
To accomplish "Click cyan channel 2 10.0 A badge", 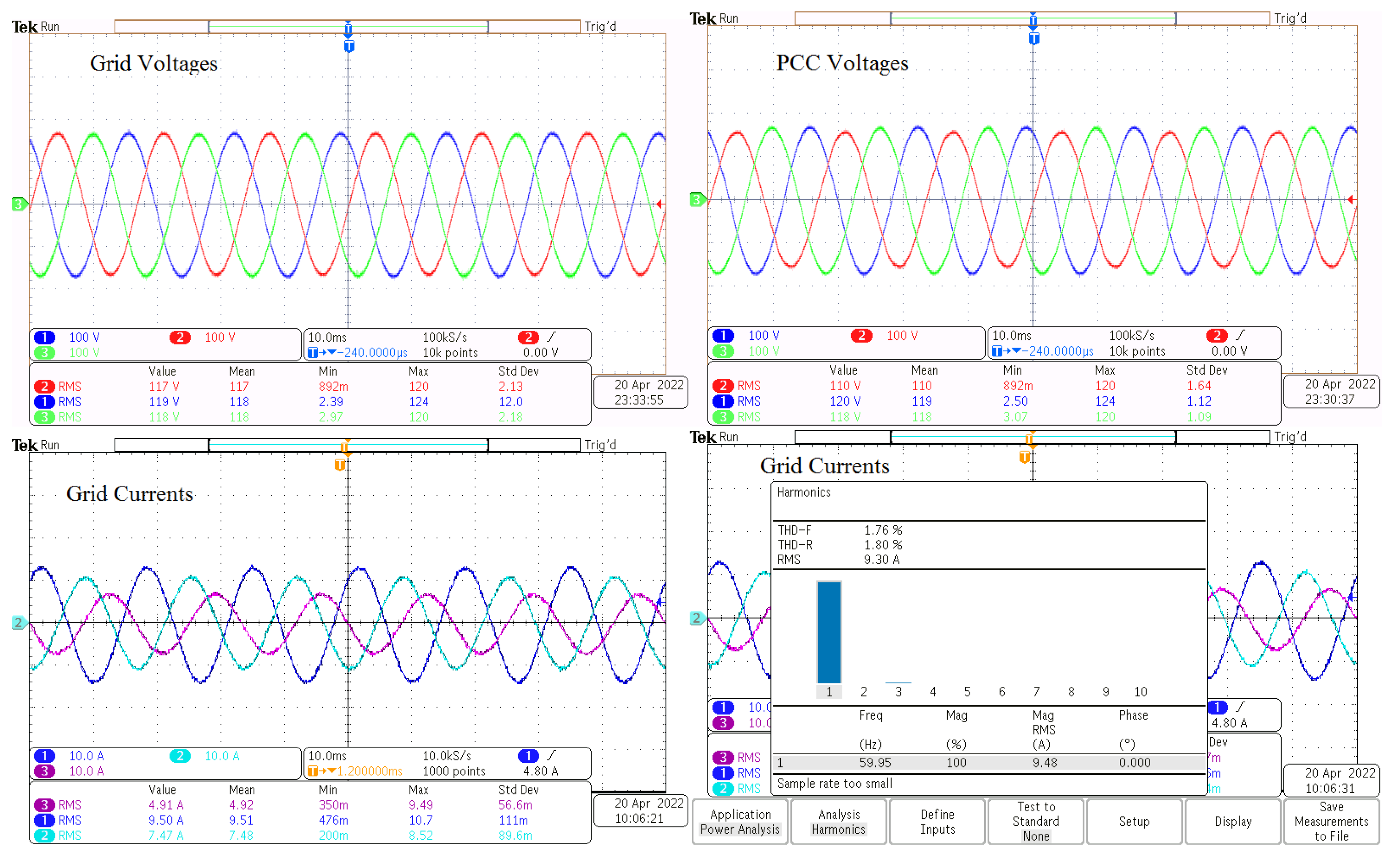I will pos(180,756).
